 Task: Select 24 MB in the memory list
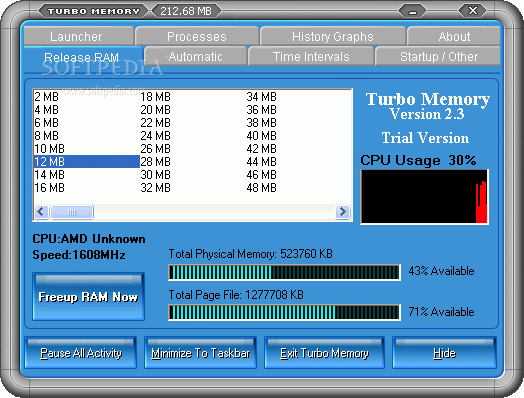(x=155, y=136)
